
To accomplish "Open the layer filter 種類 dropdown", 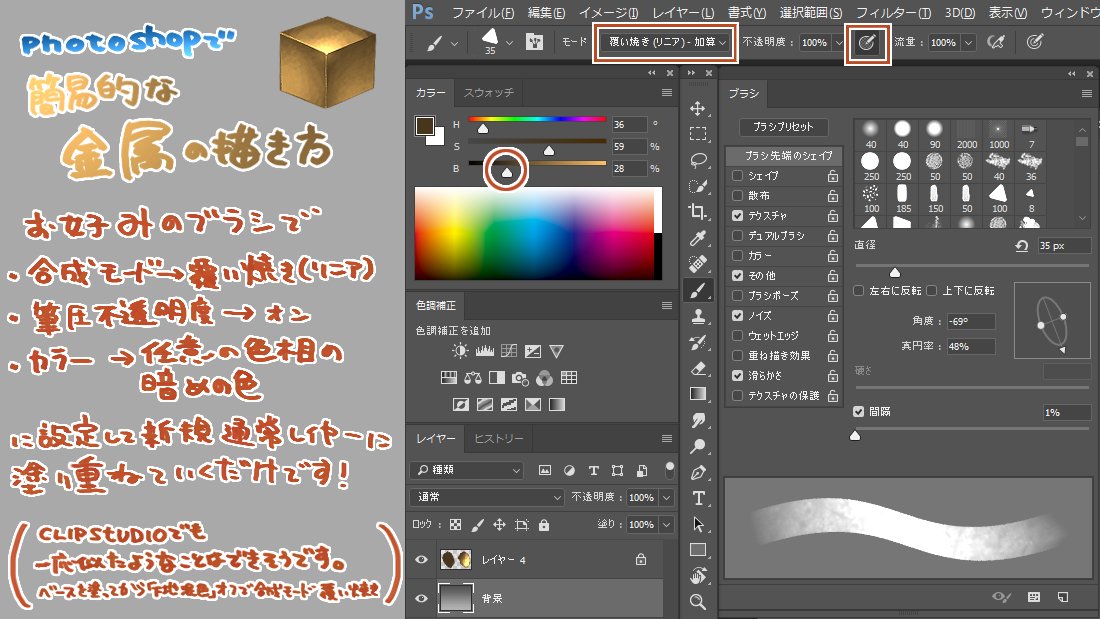I will coord(467,470).
